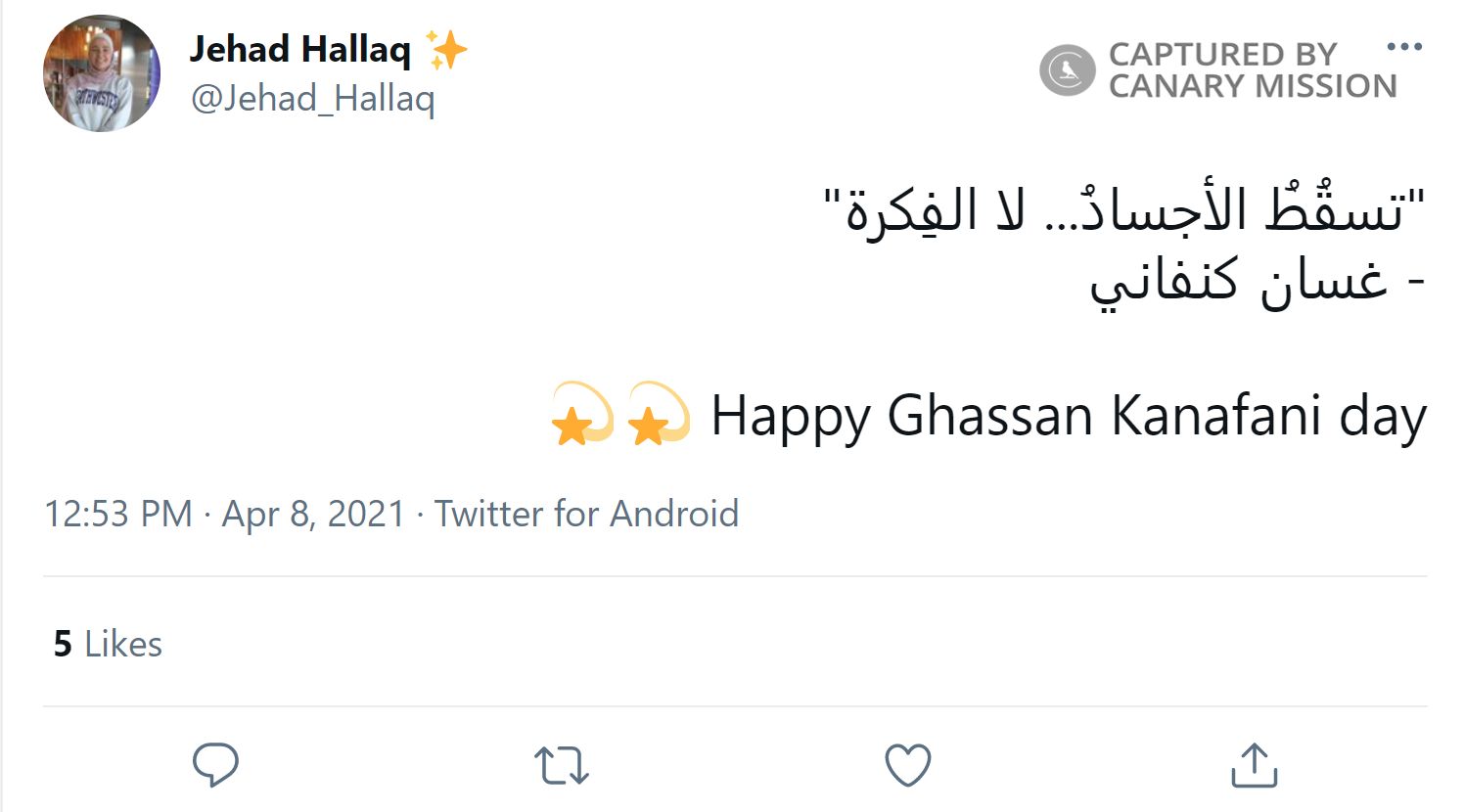
Task: Reply to Jehad Hallaq's tweet
Action: 214,765
